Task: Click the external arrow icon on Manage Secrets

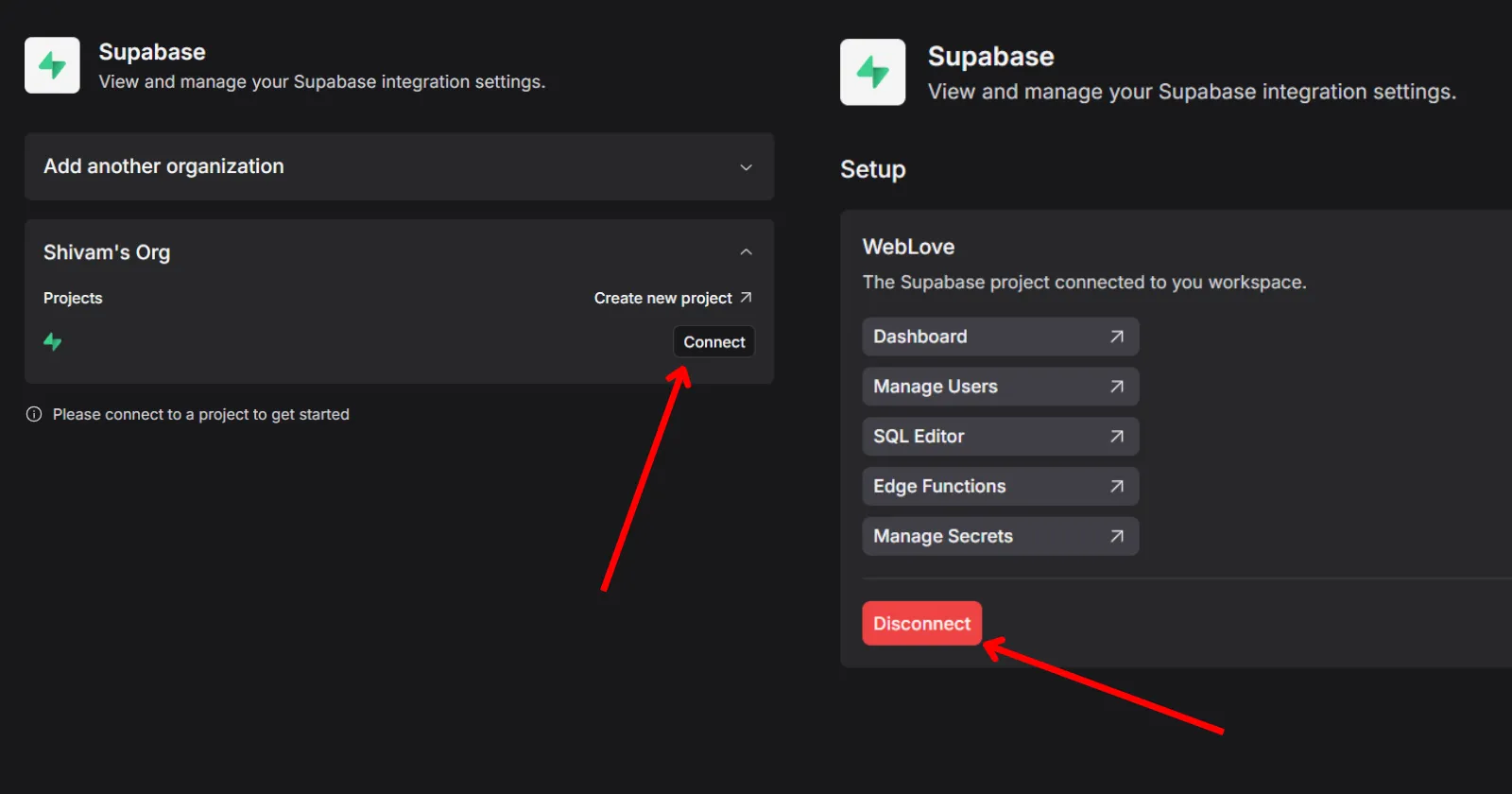Action: point(1117,536)
